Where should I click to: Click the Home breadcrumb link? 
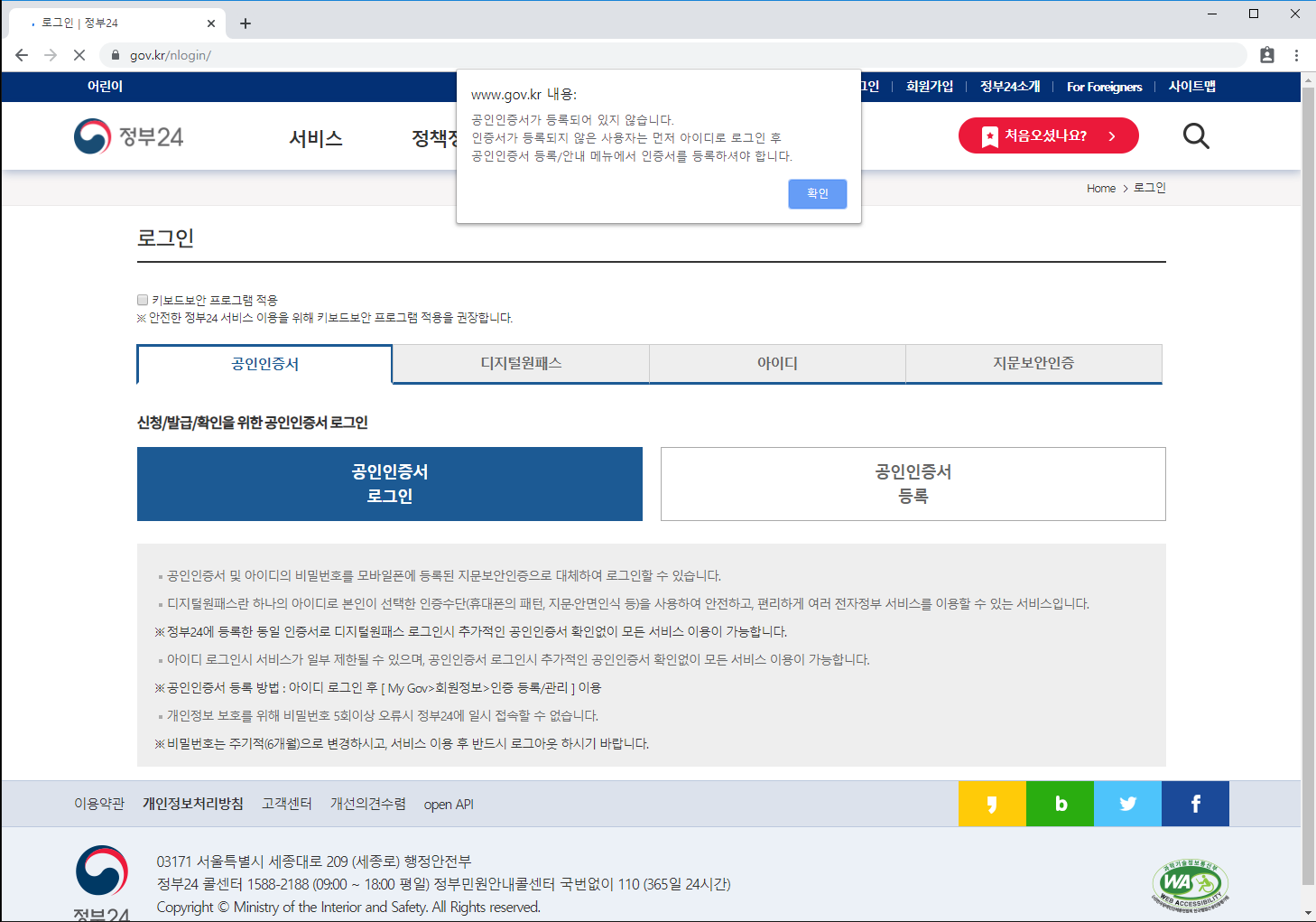tap(1101, 188)
